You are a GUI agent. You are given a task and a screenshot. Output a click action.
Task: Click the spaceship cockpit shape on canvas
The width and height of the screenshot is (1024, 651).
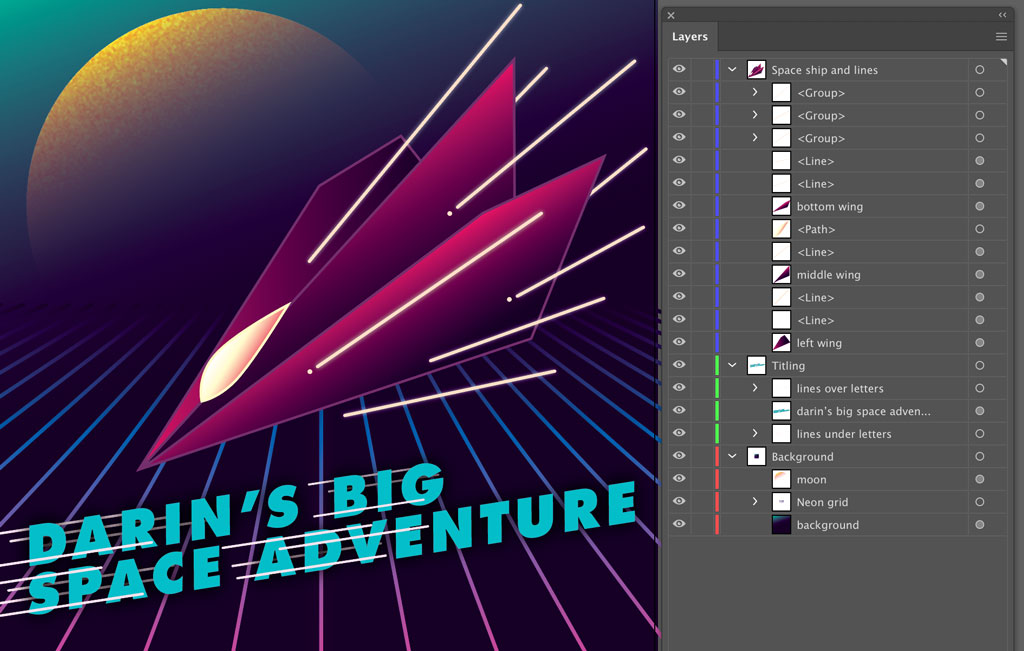(238, 356)
